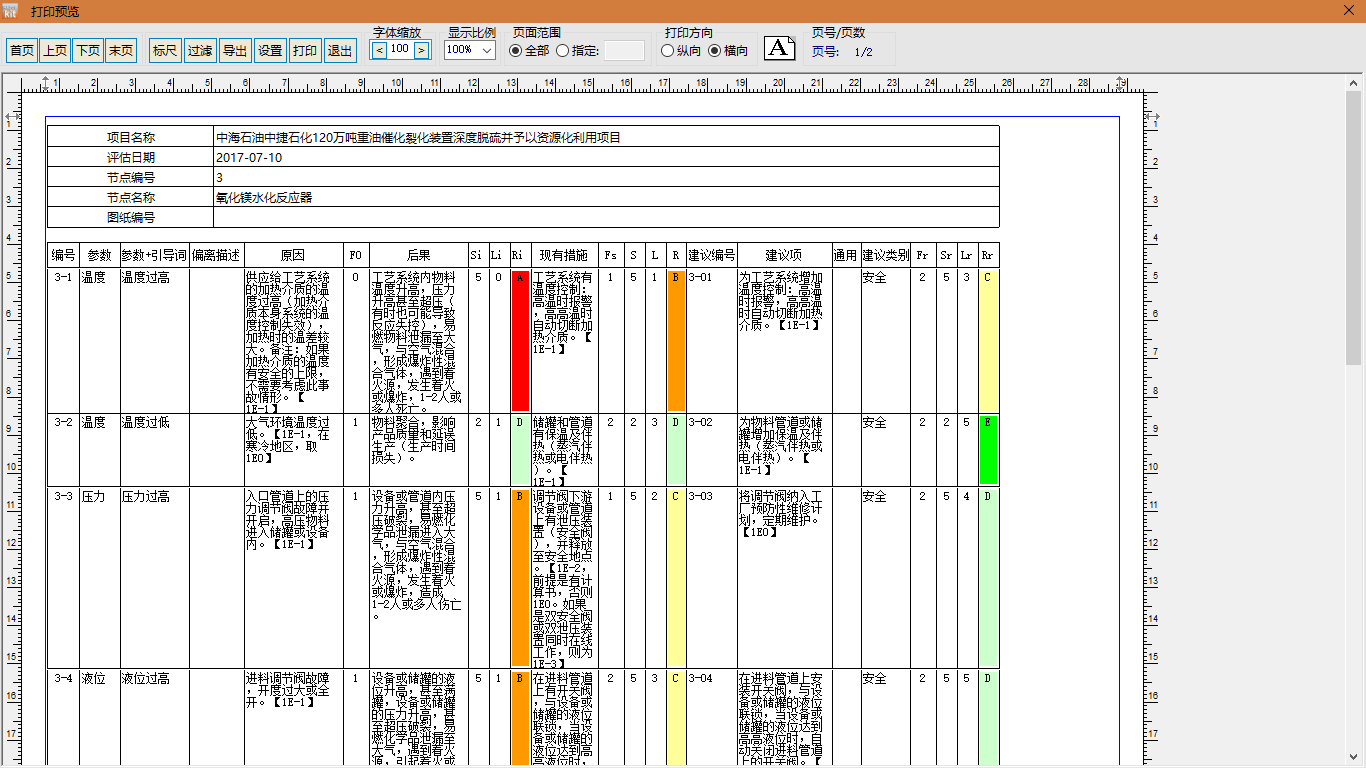1366x768 pixels.
Task: Toggle the ruler with 标尺 button
Action: pyautogui.click(x=165, y=50)
